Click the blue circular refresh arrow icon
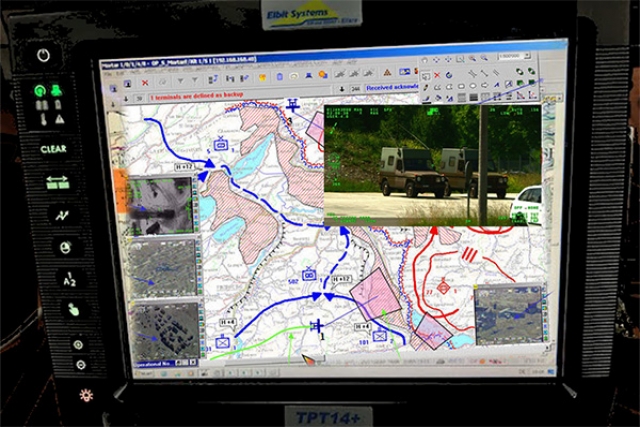This screenshot has height=427, width=640. click(x=449, y=75)
